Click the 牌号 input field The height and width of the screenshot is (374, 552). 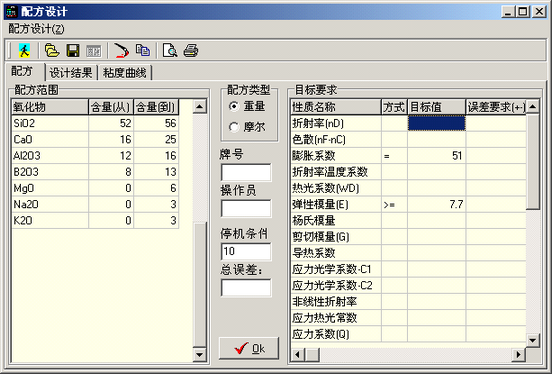[246, 173]
